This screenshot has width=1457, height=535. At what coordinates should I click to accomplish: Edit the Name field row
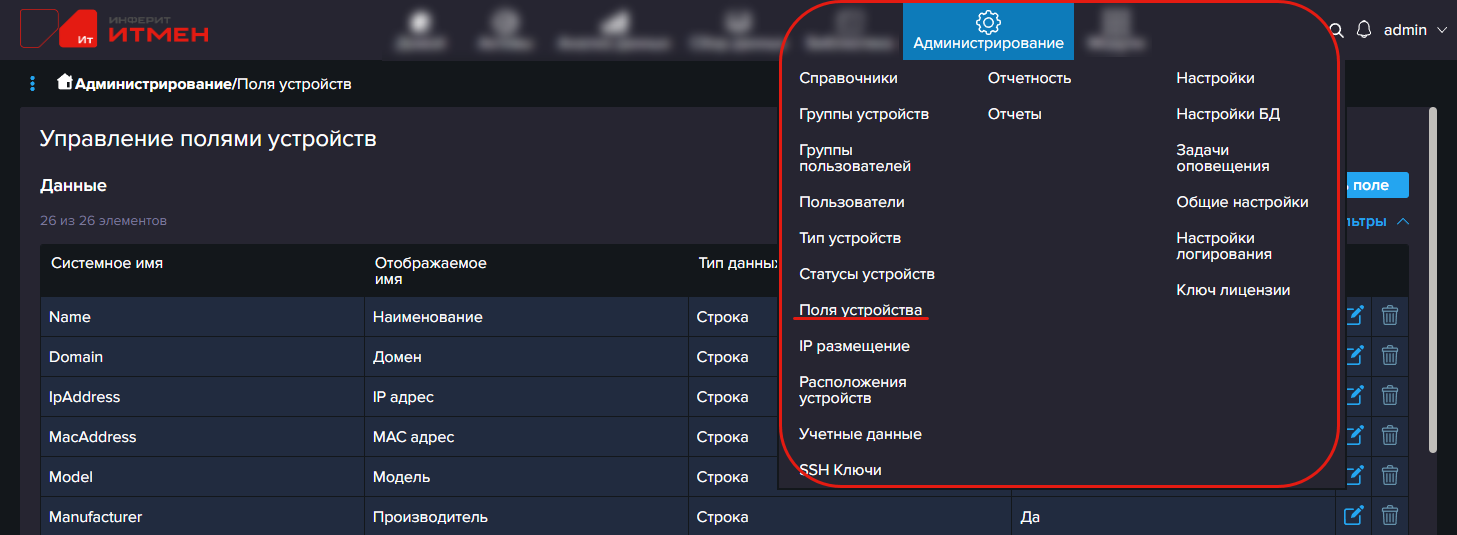point(1353,316)
